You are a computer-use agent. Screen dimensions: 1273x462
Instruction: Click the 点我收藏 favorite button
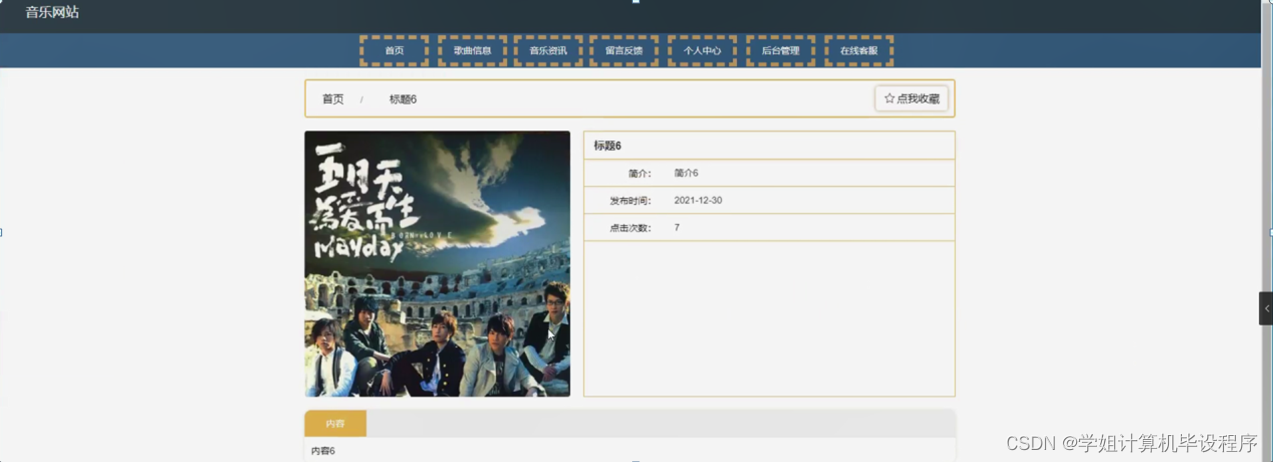point(911,99)
